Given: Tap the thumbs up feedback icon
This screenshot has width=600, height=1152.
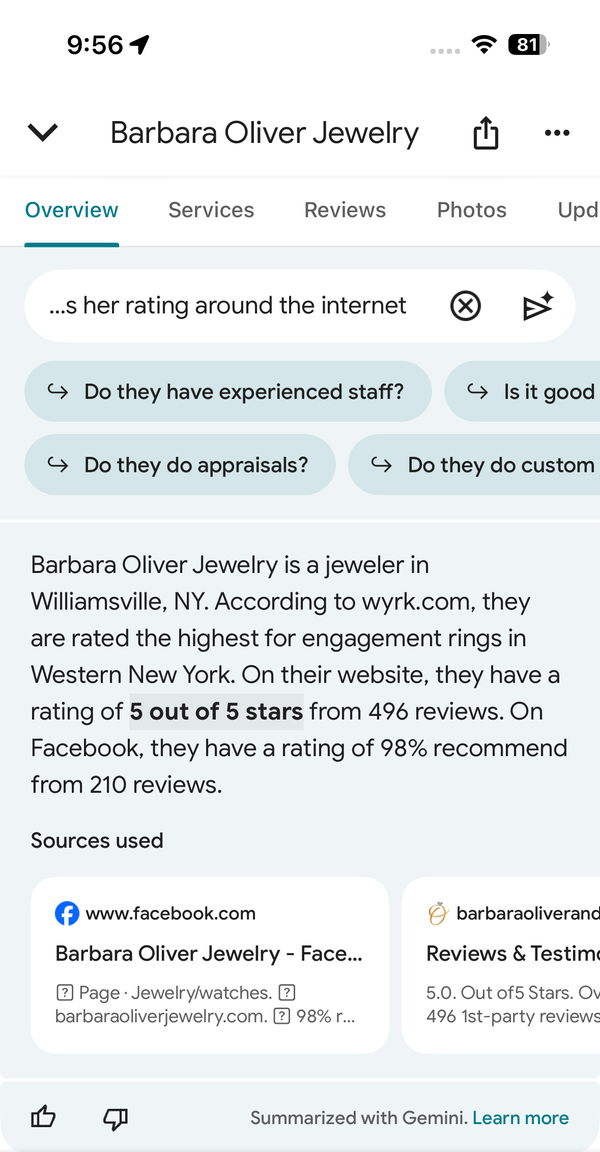Looking at the screenshot, I should tap(43, 1118).
